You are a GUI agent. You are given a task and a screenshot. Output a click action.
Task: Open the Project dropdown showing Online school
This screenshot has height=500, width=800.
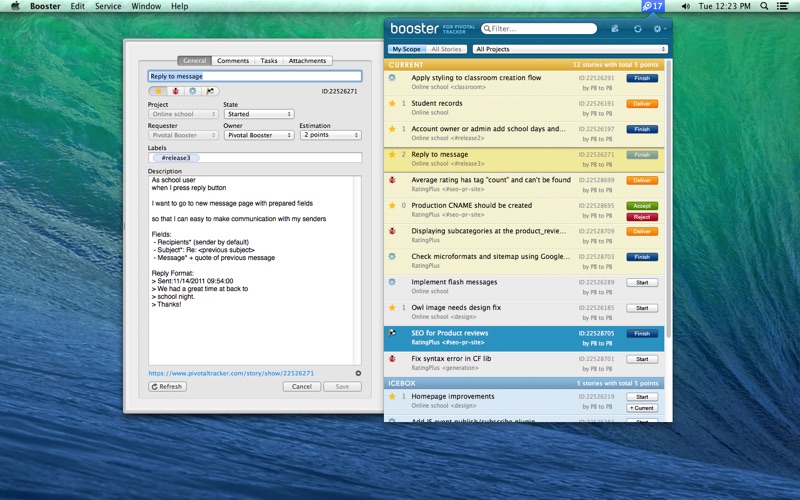(x=183, y=114)
